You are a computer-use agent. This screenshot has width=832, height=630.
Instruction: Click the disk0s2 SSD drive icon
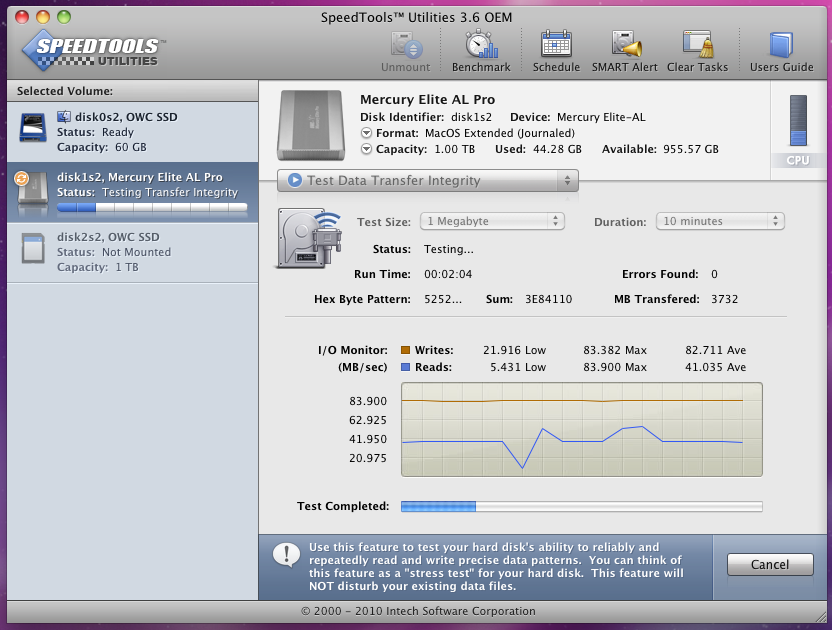33,127
